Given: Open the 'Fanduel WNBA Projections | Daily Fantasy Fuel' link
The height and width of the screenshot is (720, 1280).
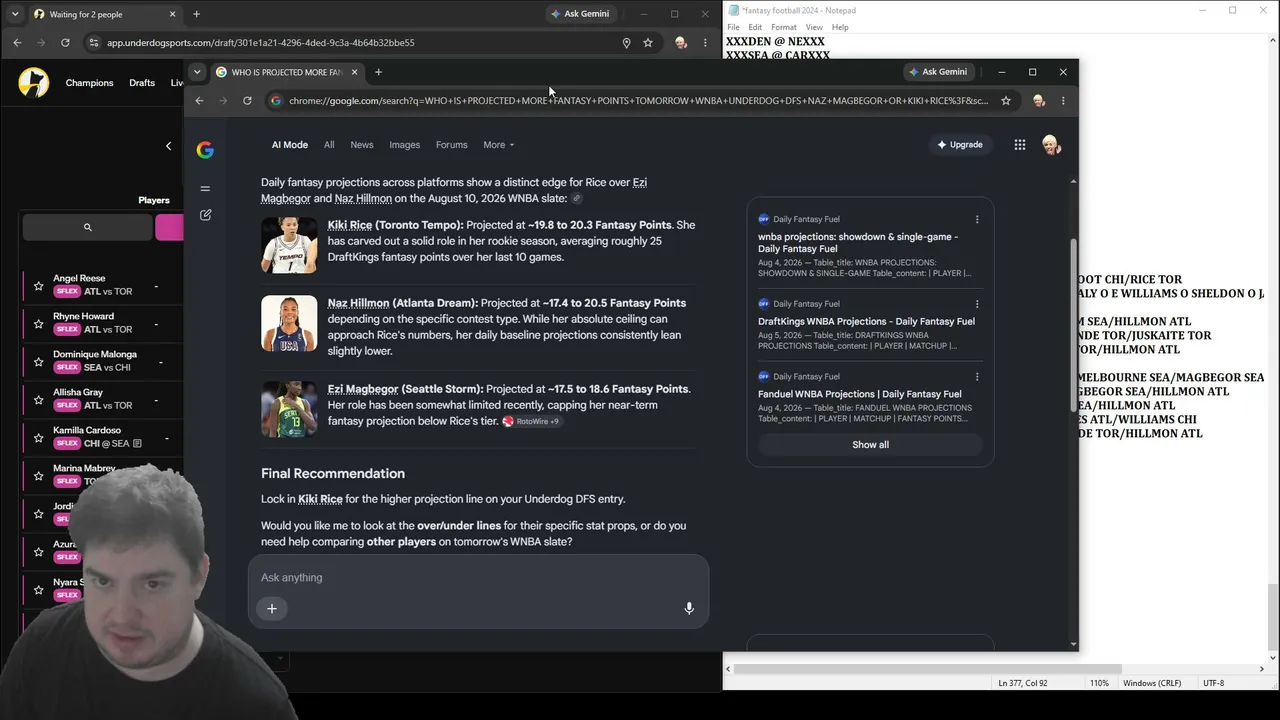Looking at the screenshot, I should coord(860,394).
